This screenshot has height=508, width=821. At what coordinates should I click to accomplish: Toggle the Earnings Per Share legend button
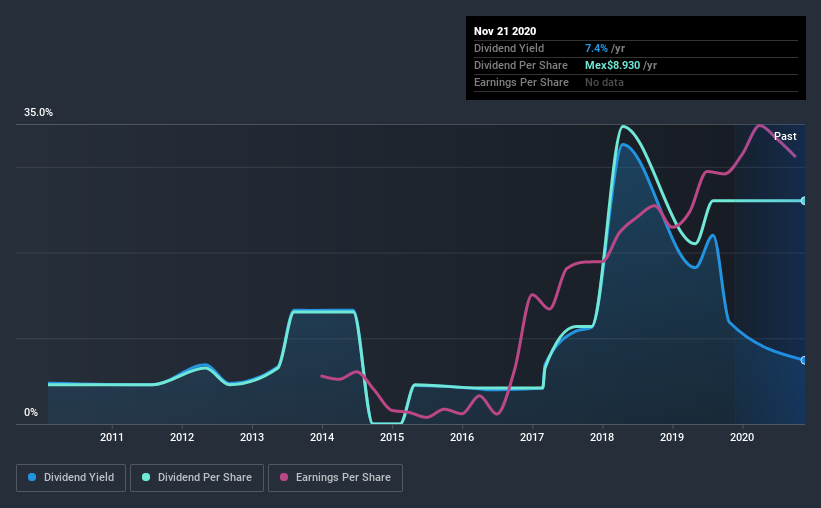click(336, 478)
